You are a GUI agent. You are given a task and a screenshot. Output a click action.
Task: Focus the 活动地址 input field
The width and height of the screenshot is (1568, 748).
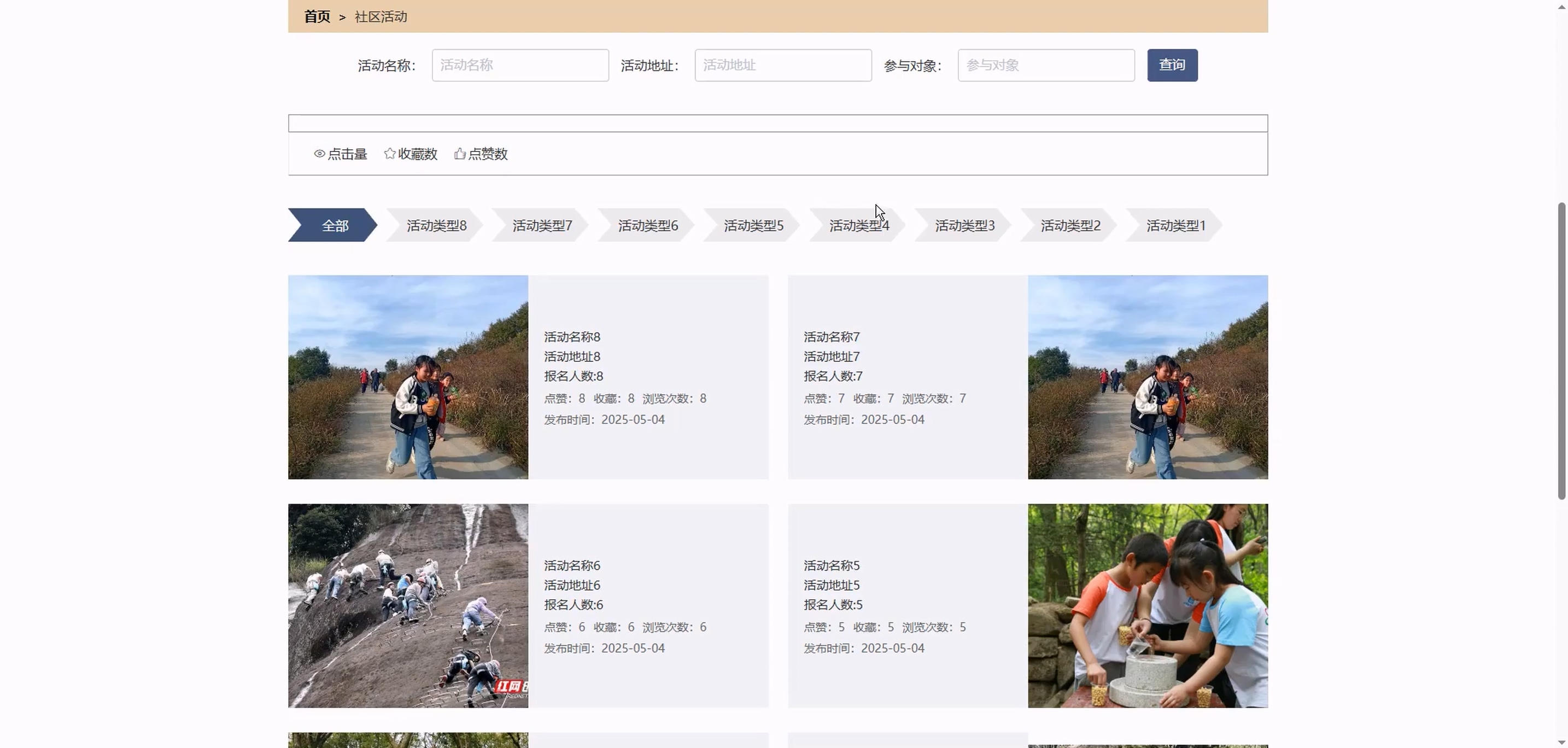[783, 65]
